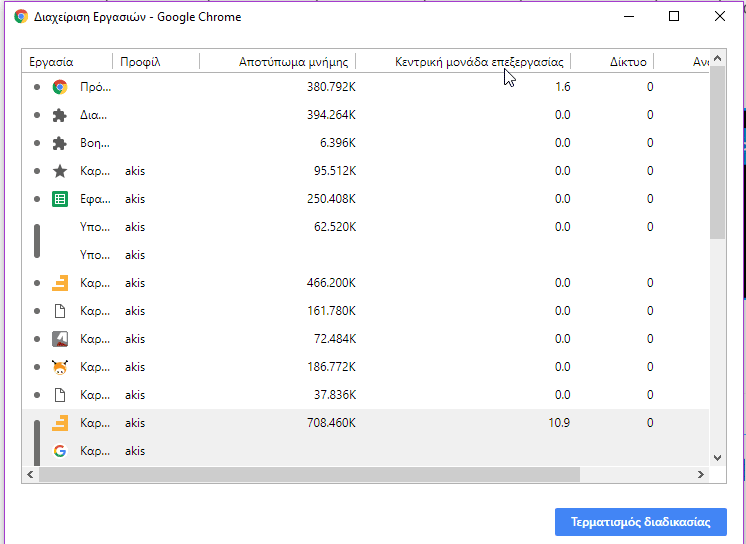This screenshot has width=746, height=544.
Task: Select the task named Εφα...
Action: pyautogui.click(x=95, y=199)
